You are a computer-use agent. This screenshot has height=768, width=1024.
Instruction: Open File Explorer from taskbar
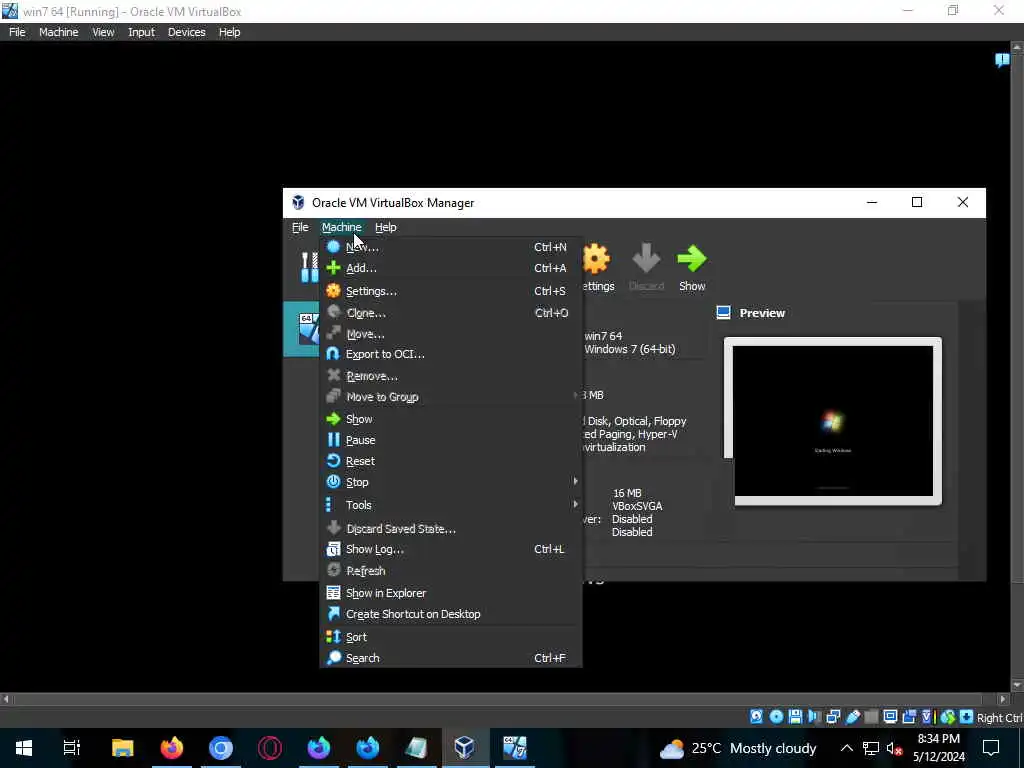coord(122,748)
